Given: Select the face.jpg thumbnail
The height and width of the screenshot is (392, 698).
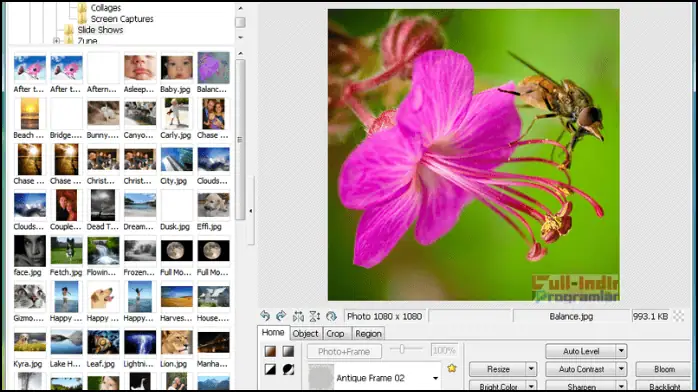Looking at the screenshot, I should point(30,251).
